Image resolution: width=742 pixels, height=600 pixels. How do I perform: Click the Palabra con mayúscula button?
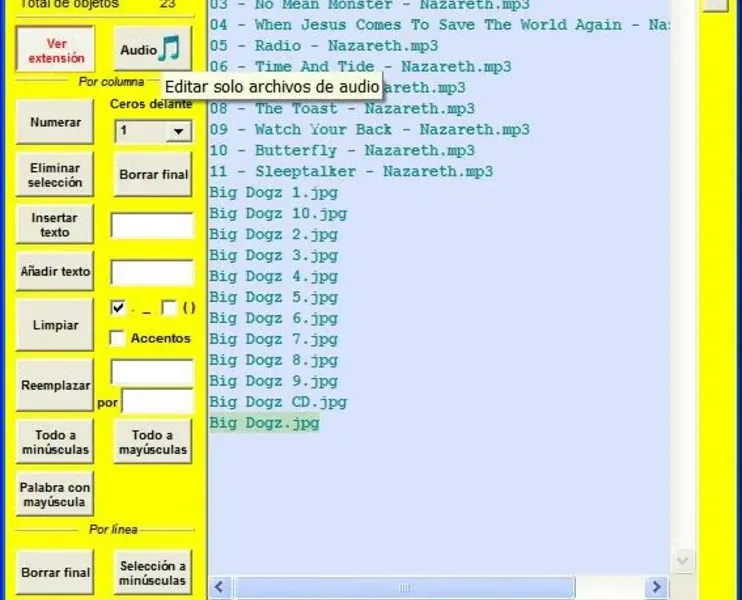55,494
